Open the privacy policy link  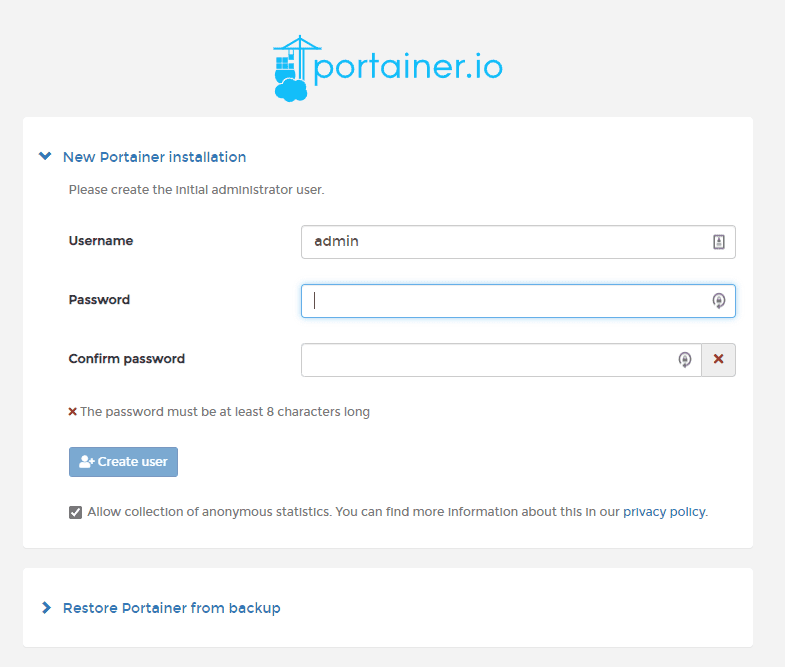pyautogui.click(x=664, y=512)
